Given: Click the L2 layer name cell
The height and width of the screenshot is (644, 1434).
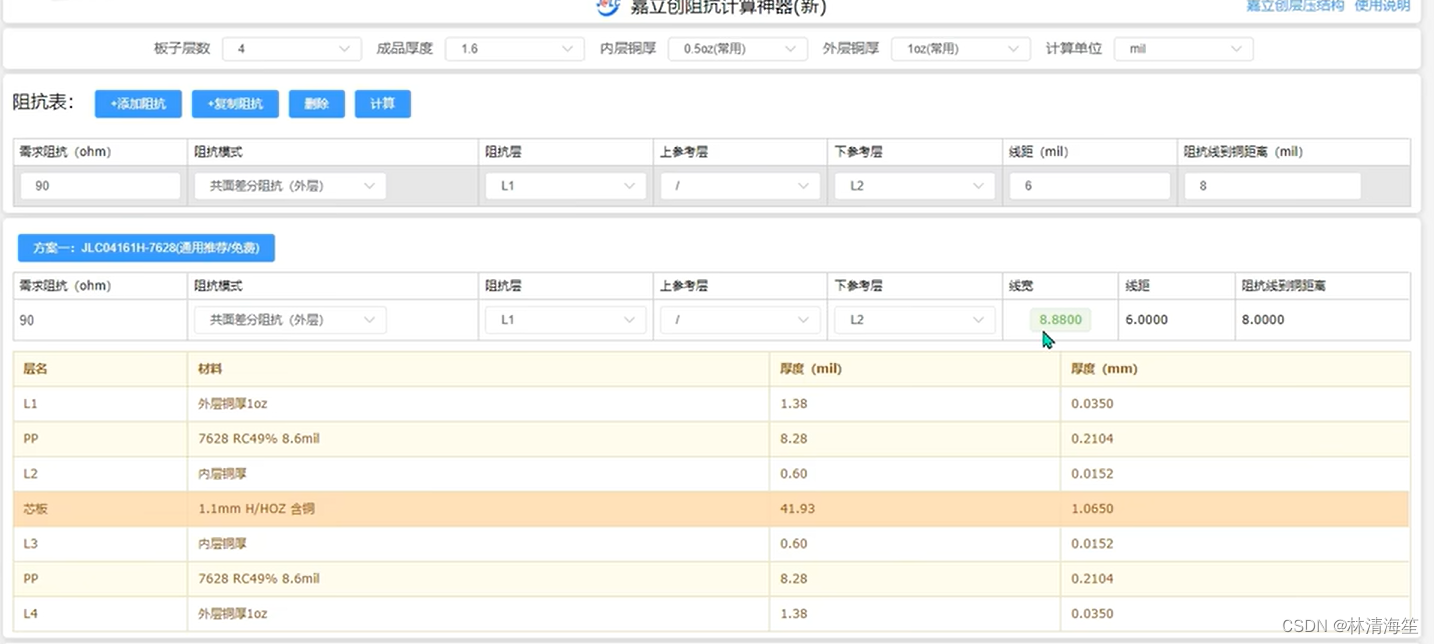Looking at the screenshot, I should (x=100, y=474).
